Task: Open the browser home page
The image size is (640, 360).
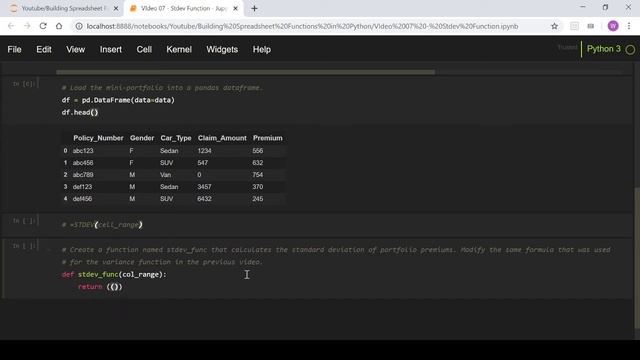Action: [x=59, y=26]
